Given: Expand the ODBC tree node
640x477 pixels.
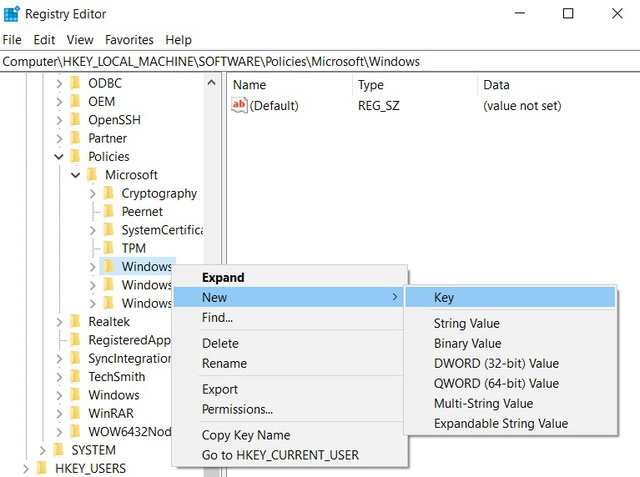Looking at the screenshot, I should coord(59,83).
